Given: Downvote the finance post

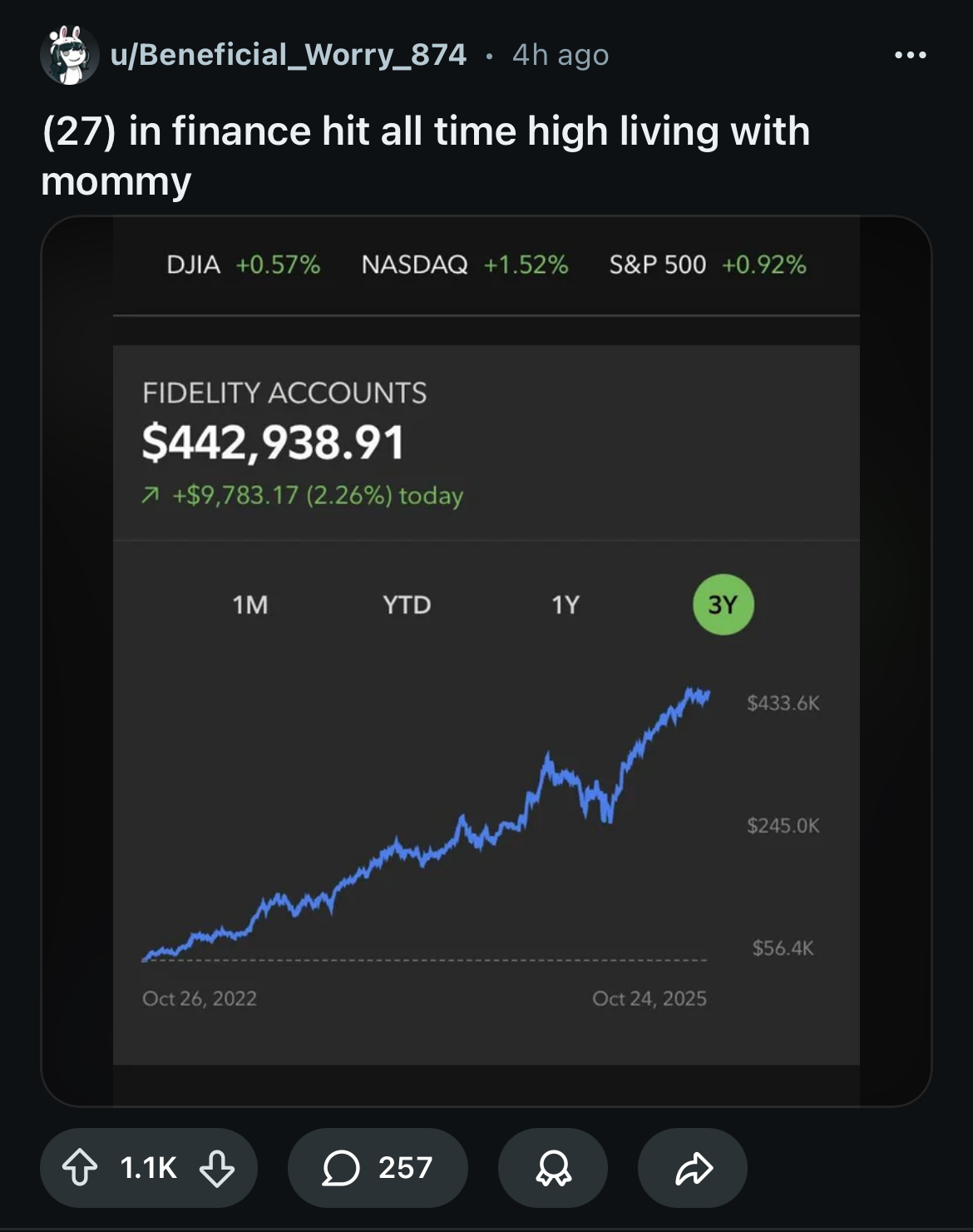Looking at the screenshot, I should coord(217,1167).
